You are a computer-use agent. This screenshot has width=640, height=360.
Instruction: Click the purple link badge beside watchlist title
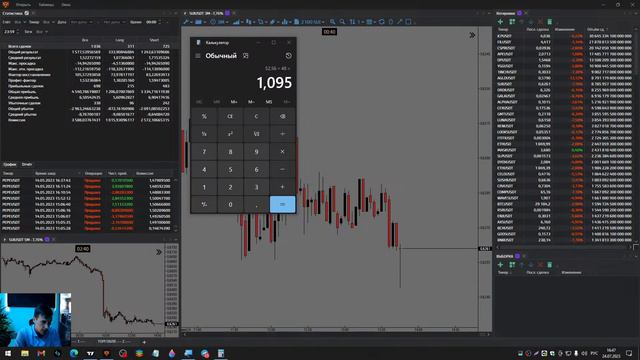519,13
